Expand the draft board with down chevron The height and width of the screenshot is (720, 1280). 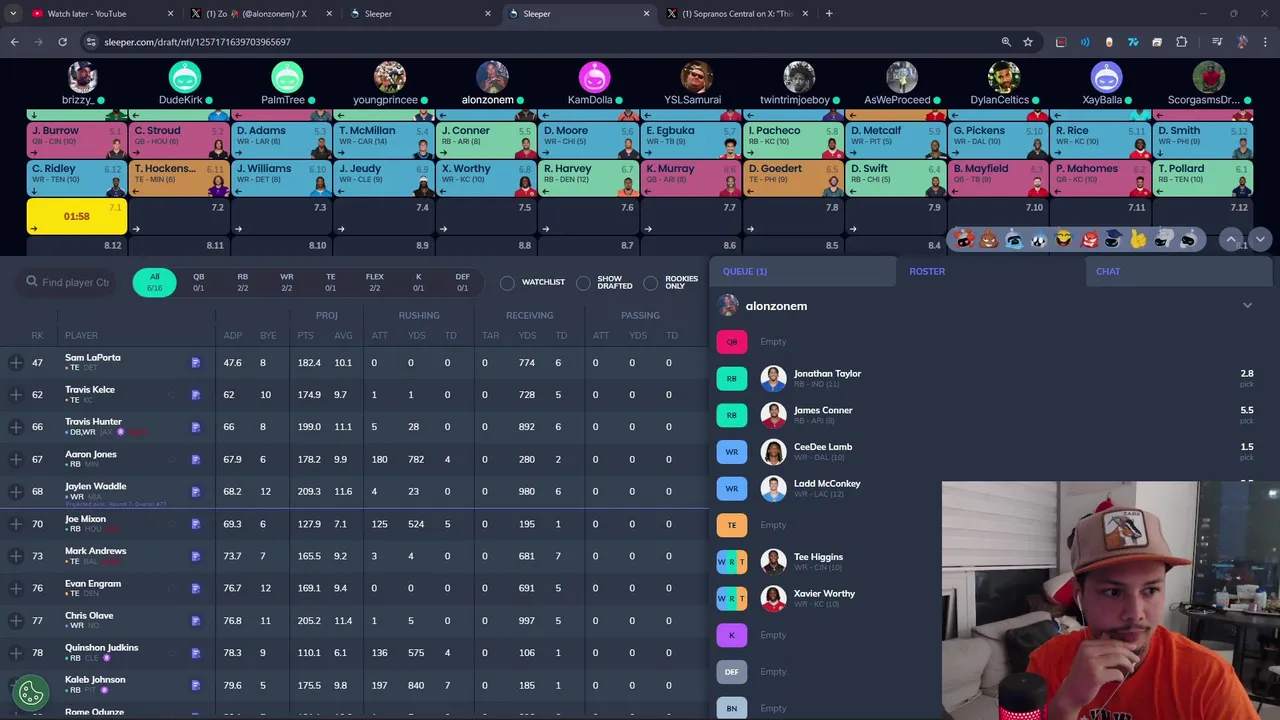(x=1259, y=240)
